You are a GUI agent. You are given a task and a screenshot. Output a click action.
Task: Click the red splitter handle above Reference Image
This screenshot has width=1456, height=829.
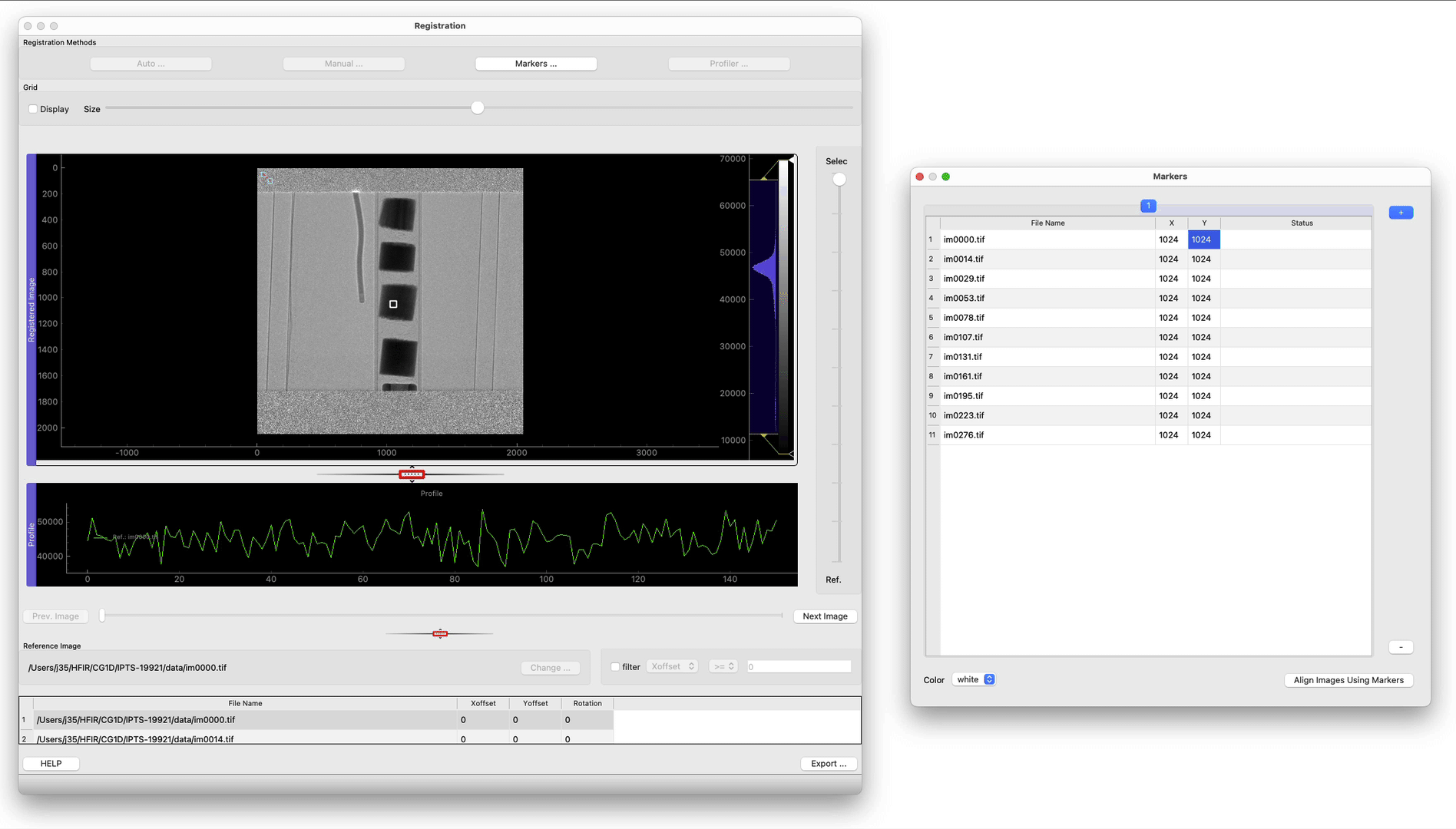[440, 633]
